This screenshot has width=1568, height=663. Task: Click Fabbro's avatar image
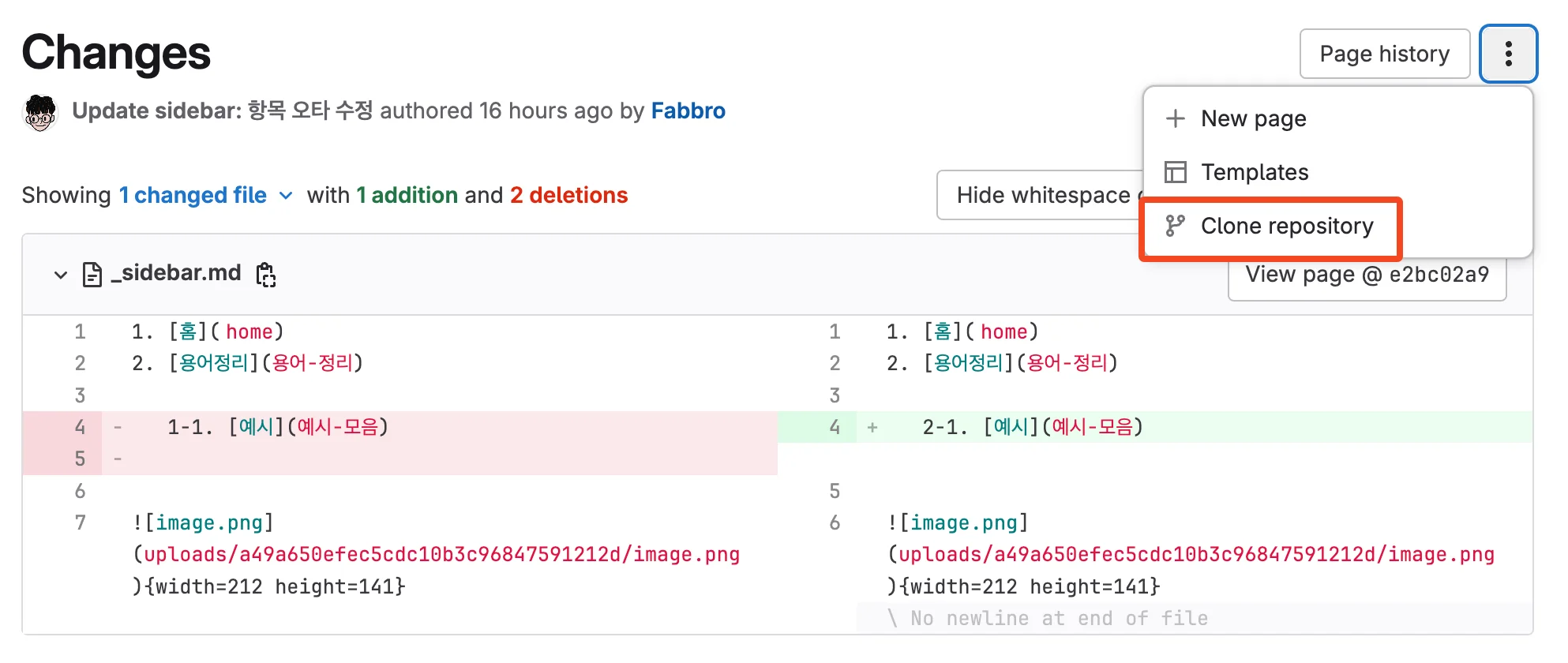tap(40, 112)
